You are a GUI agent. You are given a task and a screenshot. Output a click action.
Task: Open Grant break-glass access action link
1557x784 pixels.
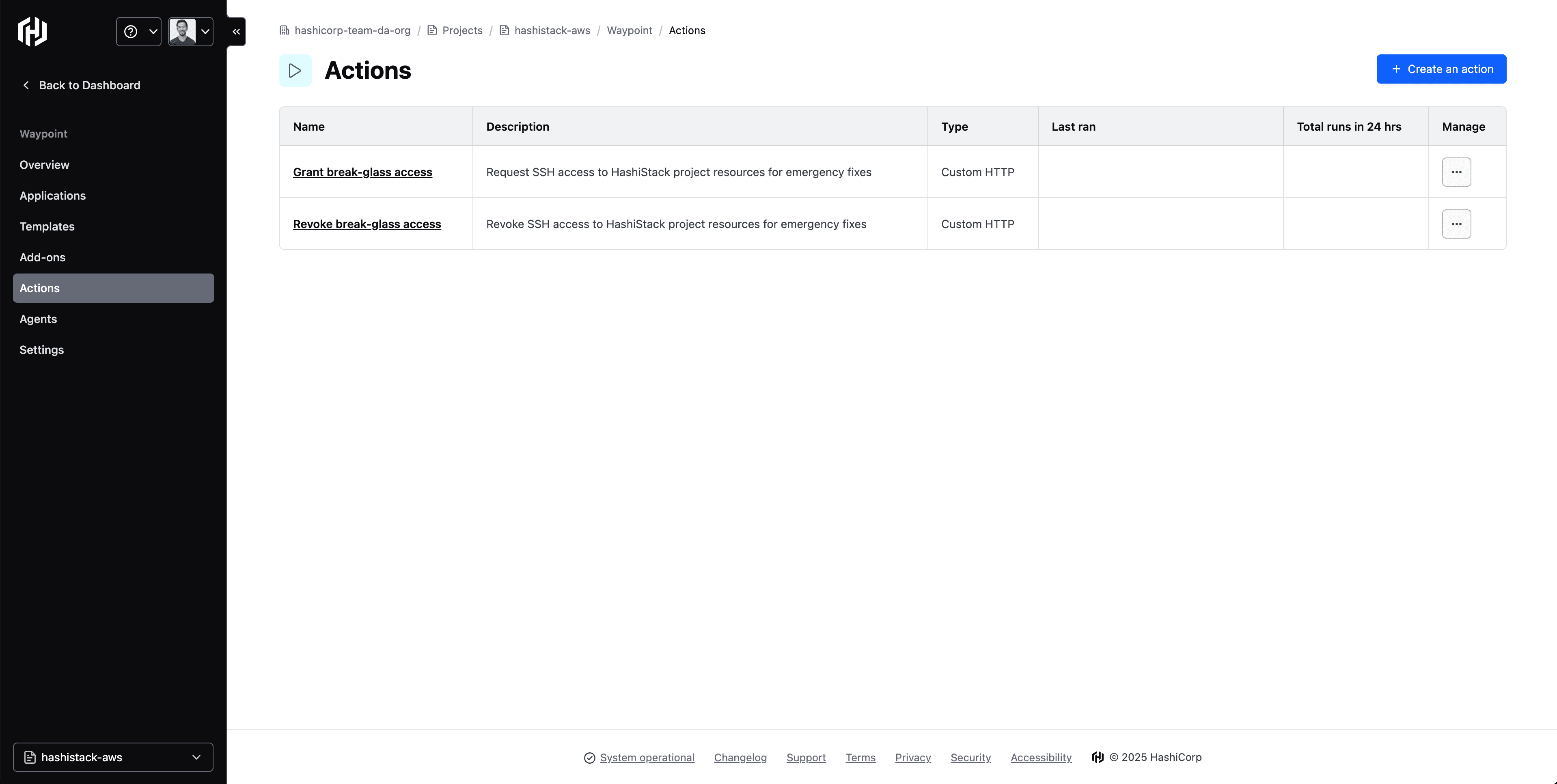tap(362, 172)
